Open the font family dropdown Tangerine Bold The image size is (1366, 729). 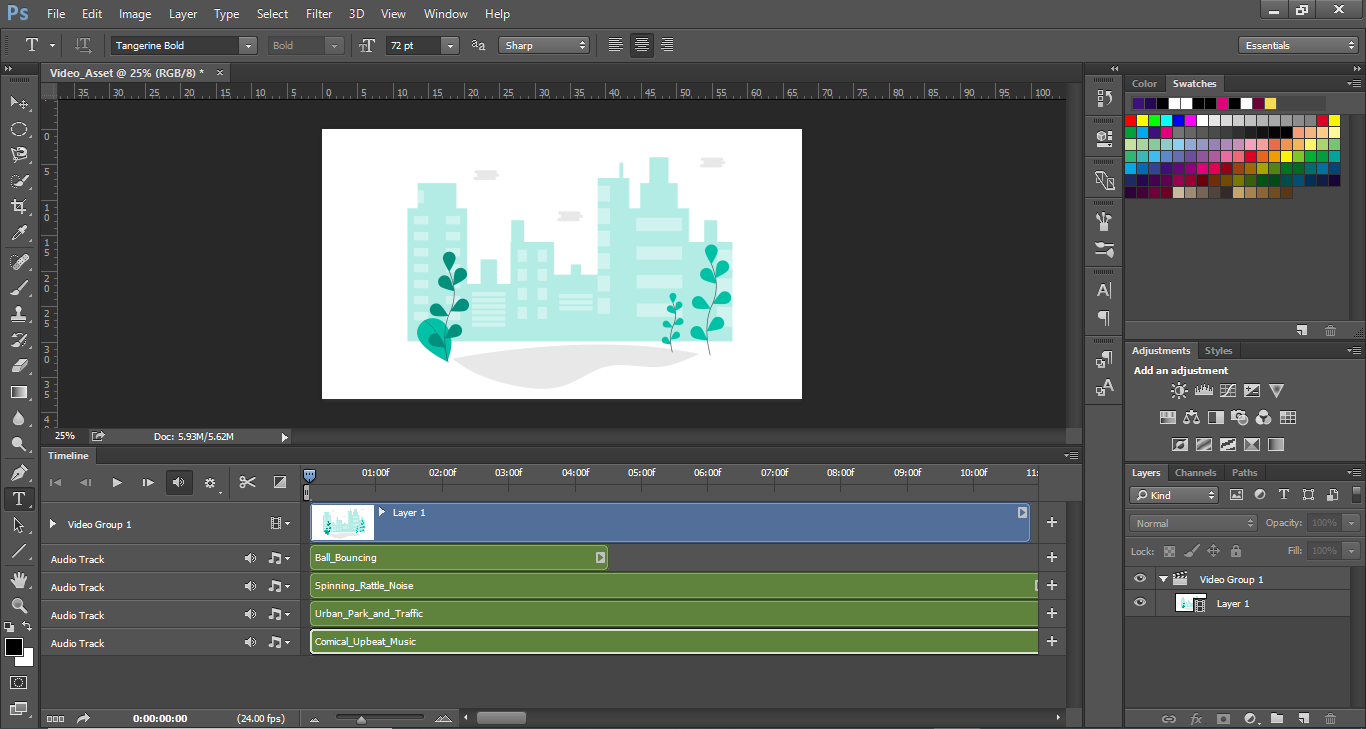[x=247, y=45]
